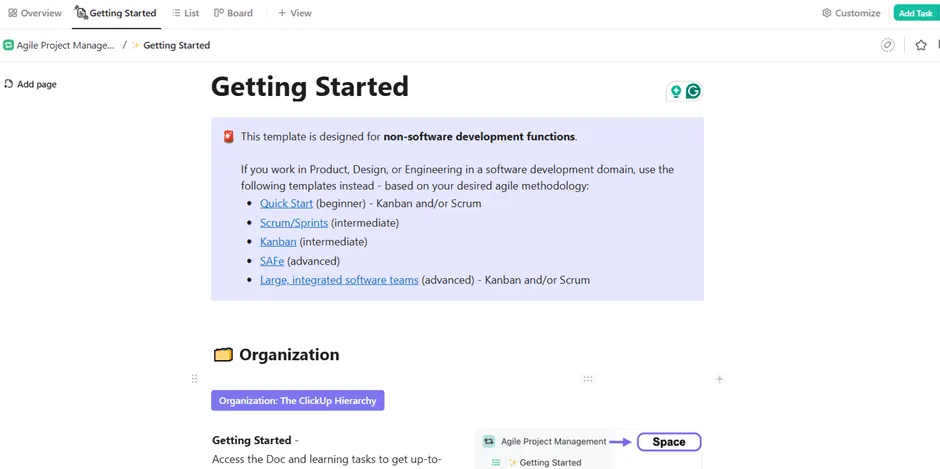Open the Quick Start template link
This screenshot has height=469, width=940.
[x=286, y=203]
